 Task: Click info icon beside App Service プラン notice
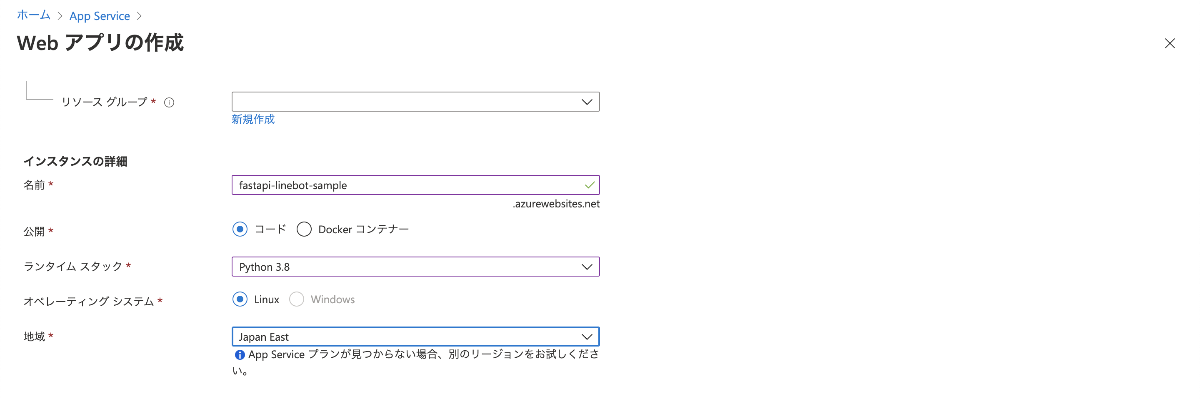[x=239, y=355]
